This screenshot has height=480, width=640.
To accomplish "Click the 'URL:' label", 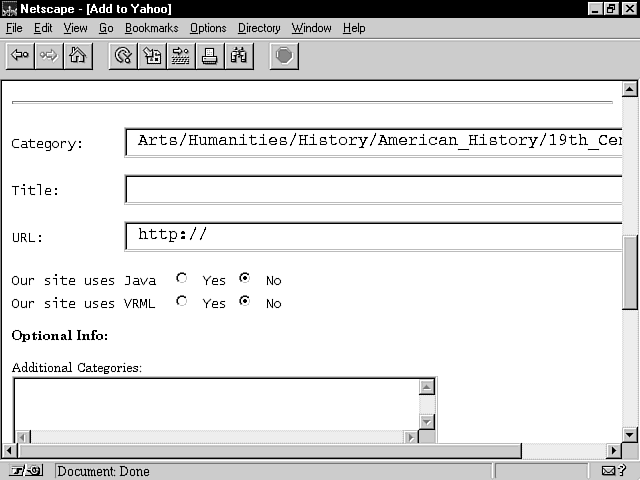I will (x=27, y=238).
